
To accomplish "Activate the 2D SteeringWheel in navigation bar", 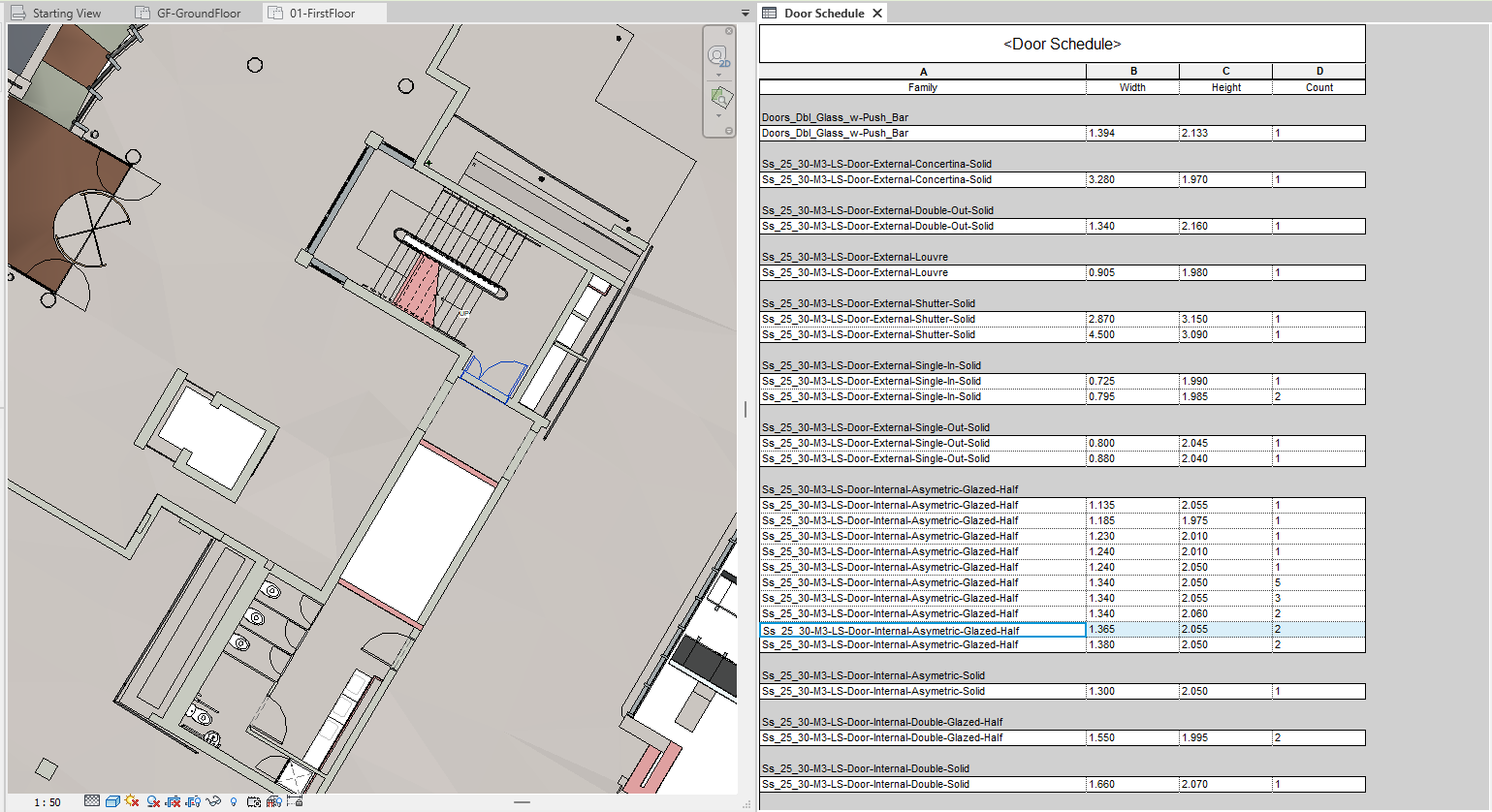I will pyautogui.click(x=718, y=55).
